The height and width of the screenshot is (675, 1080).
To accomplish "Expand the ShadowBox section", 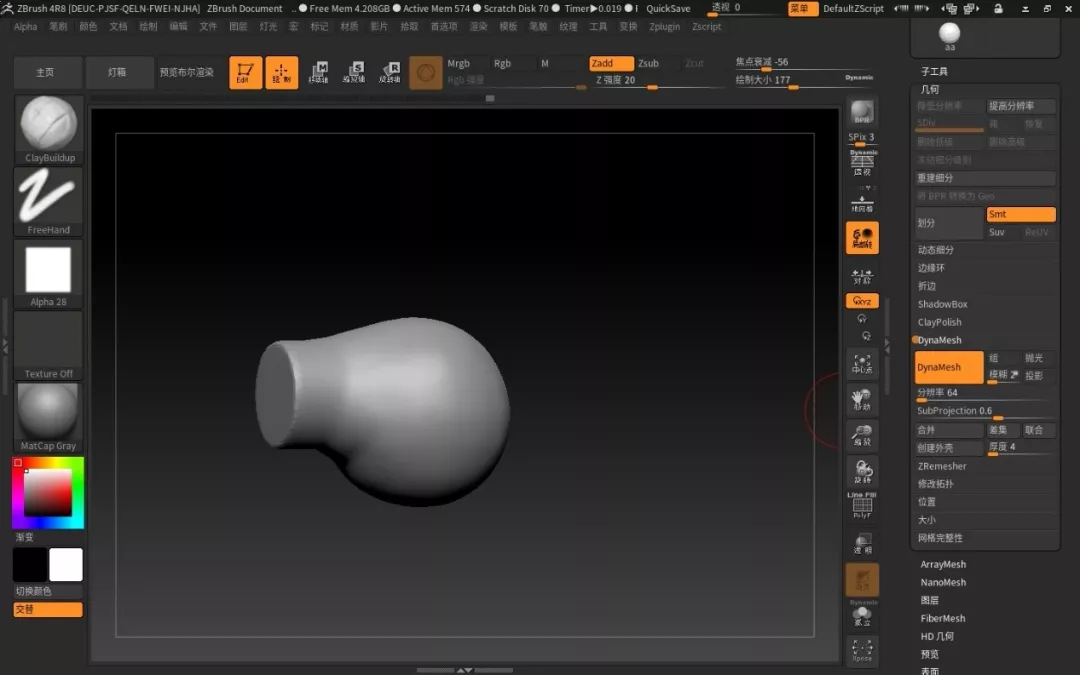I will (942, 304).
